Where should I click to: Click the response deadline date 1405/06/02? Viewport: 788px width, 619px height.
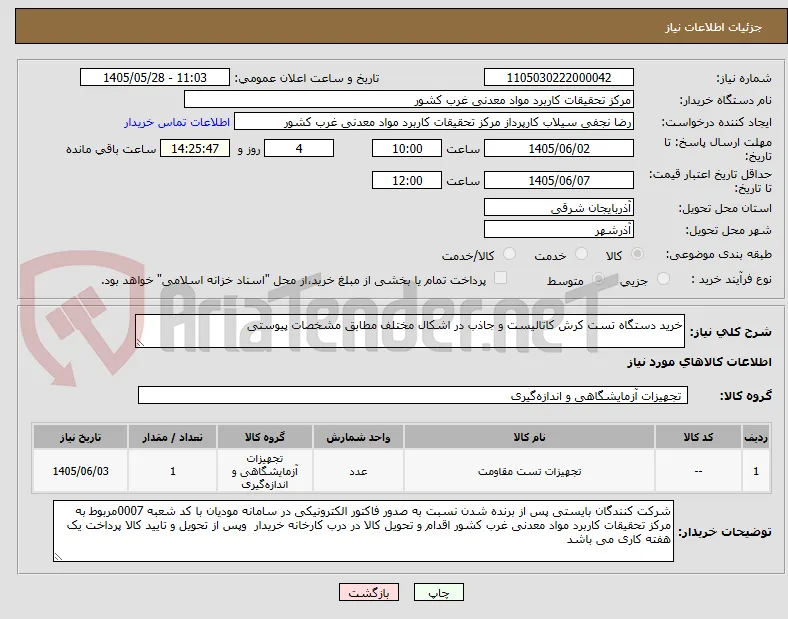(558, 148)
